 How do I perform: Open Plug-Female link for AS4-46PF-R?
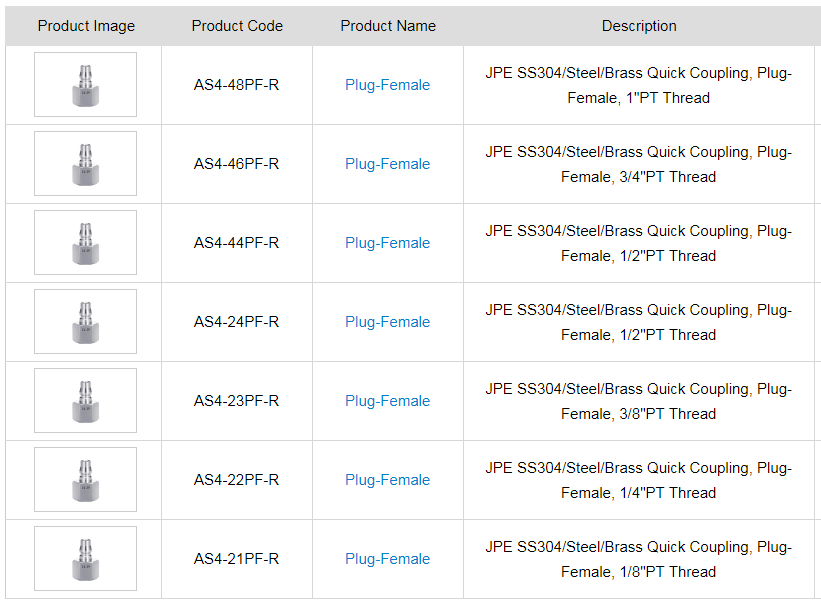[x=387, y=164]
